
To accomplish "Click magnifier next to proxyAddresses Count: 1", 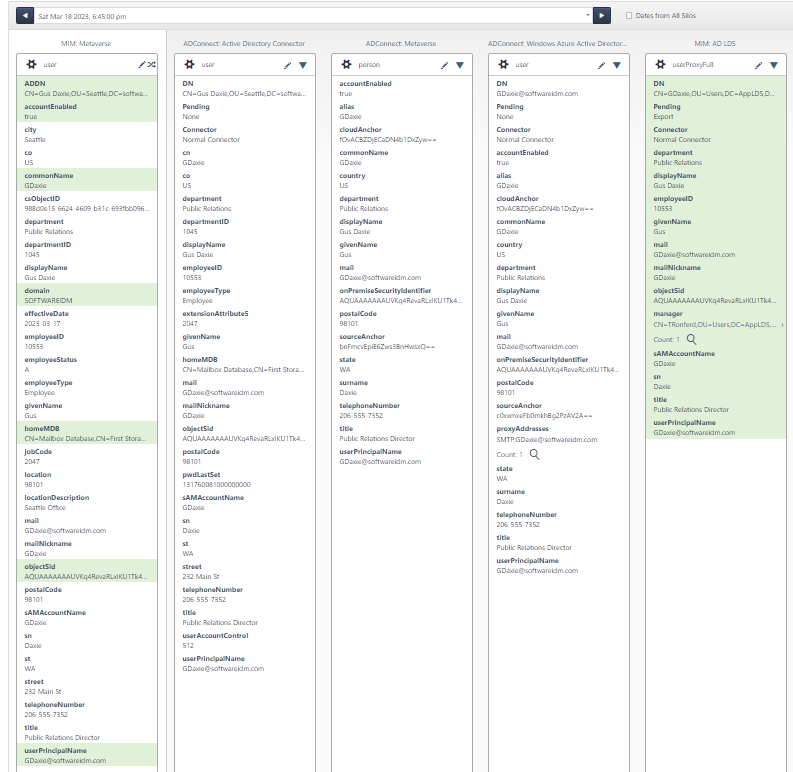I will [535, 454].
